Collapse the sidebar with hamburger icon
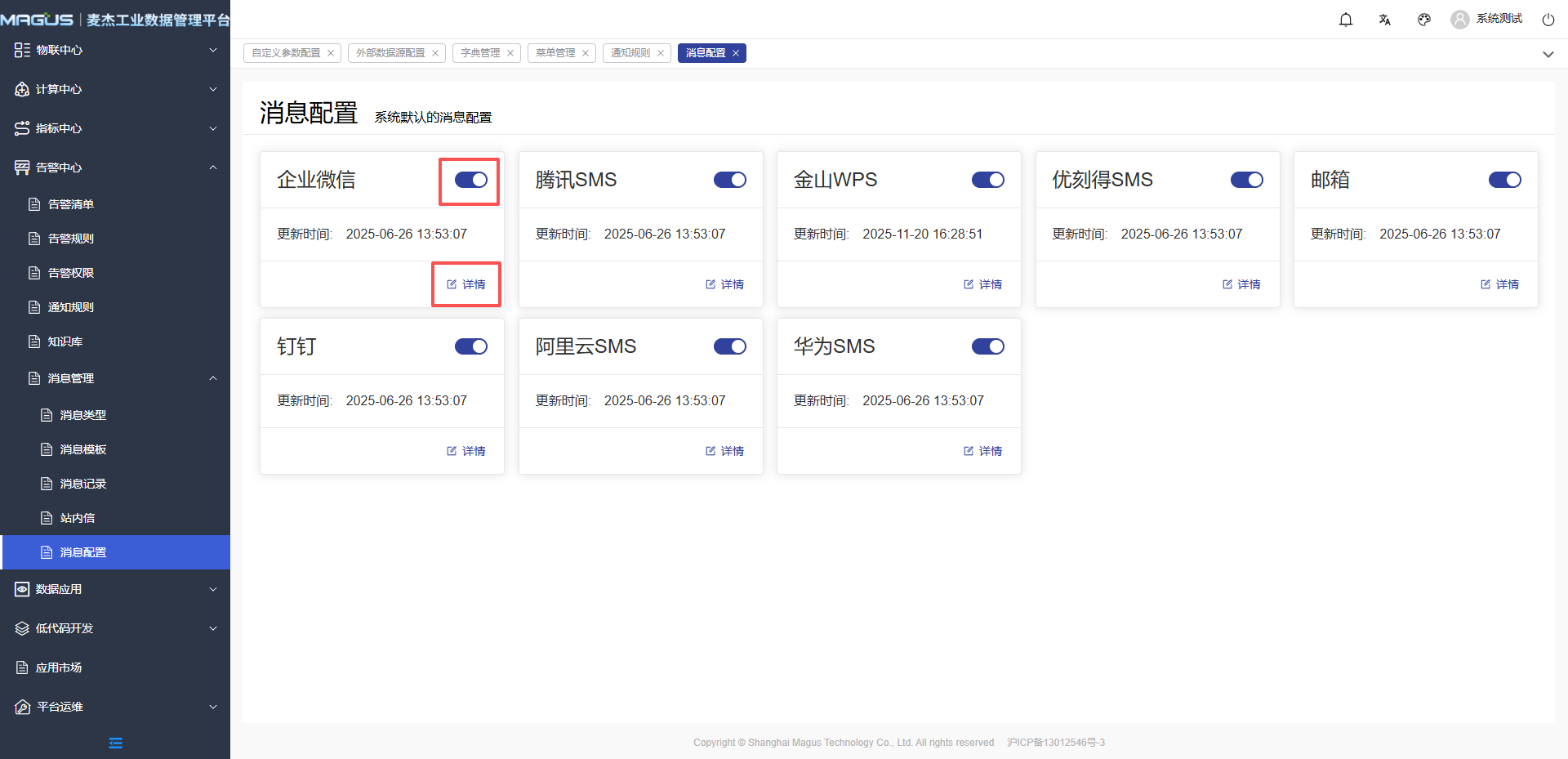The height and width of the screenshot is (759, 1568). tap(115, 743)
